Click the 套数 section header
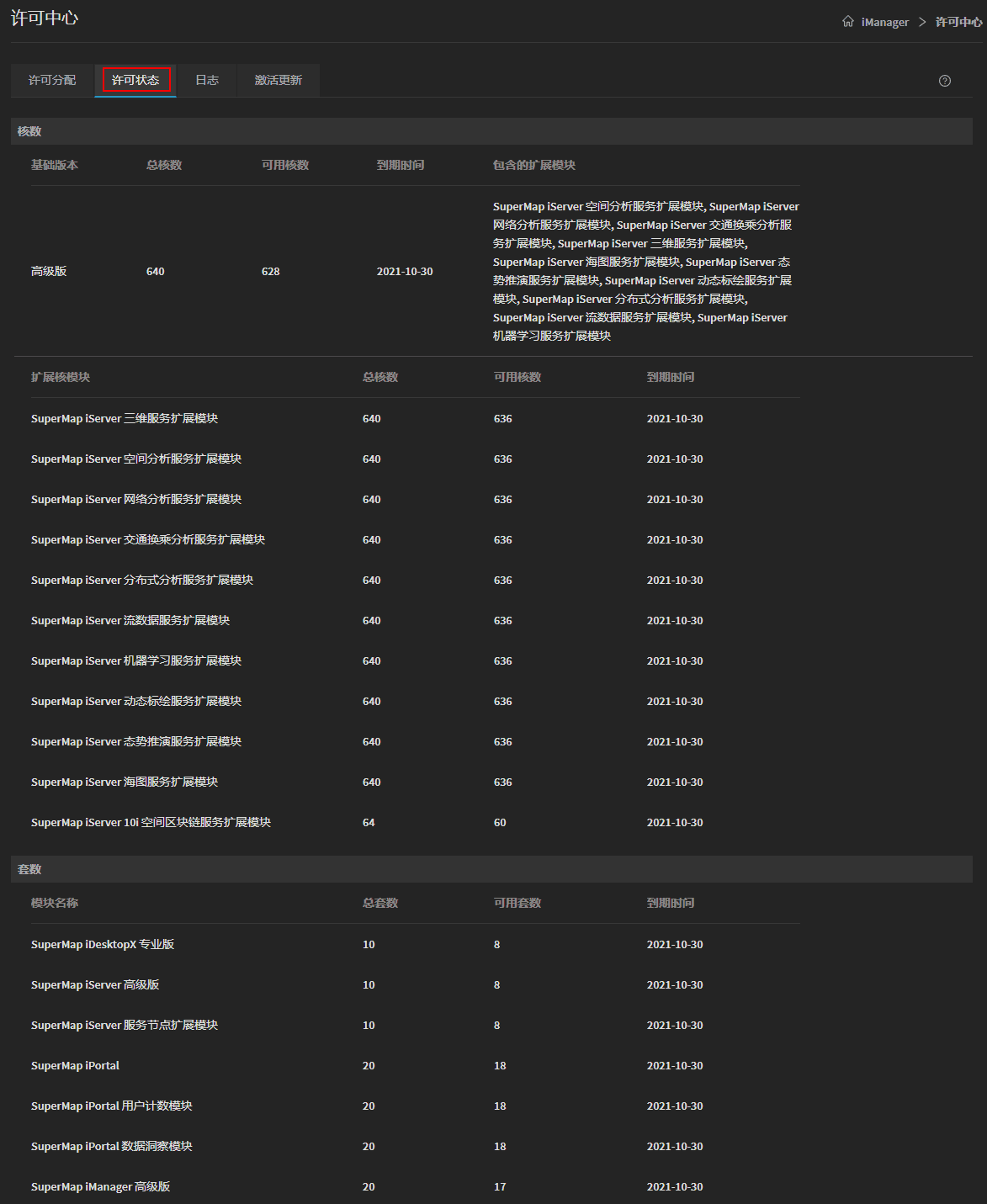 (29, 869)
